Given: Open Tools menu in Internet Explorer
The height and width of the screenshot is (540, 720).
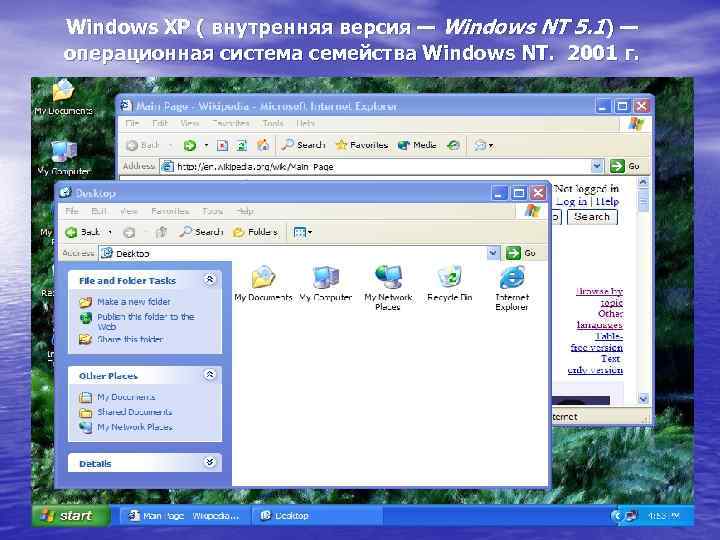Looking at the screenshot, I should pos(273,123).
